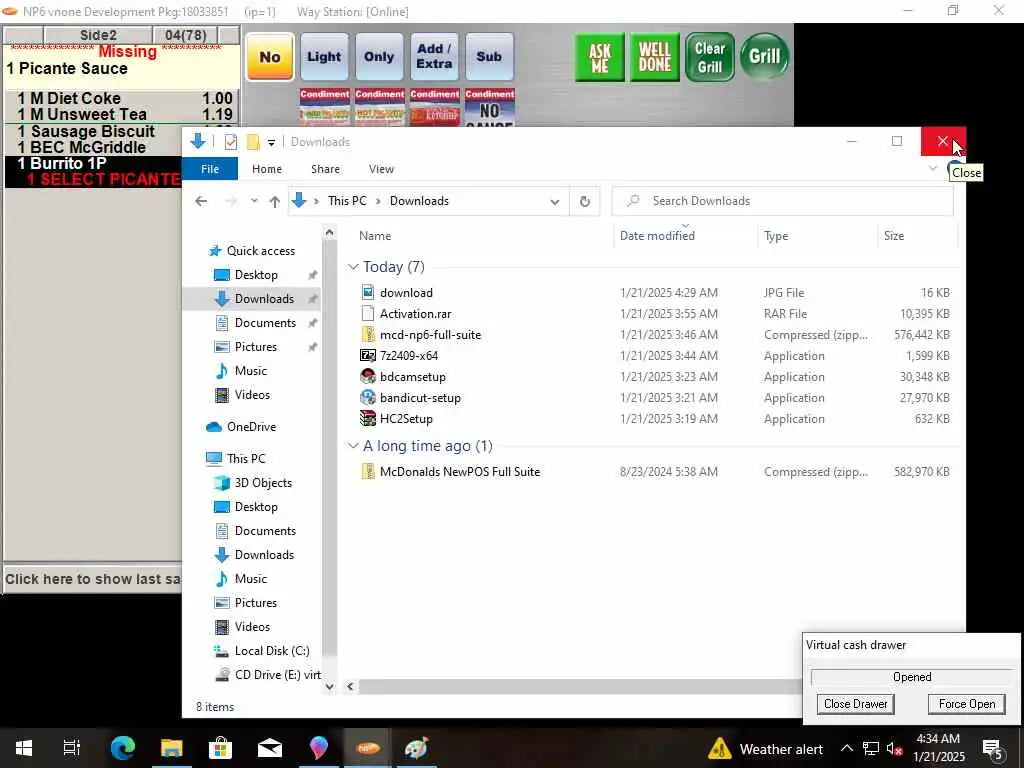Open pinned Documents under Quick access
Viewport: 1024px width, 768px height.
point(265,323)
